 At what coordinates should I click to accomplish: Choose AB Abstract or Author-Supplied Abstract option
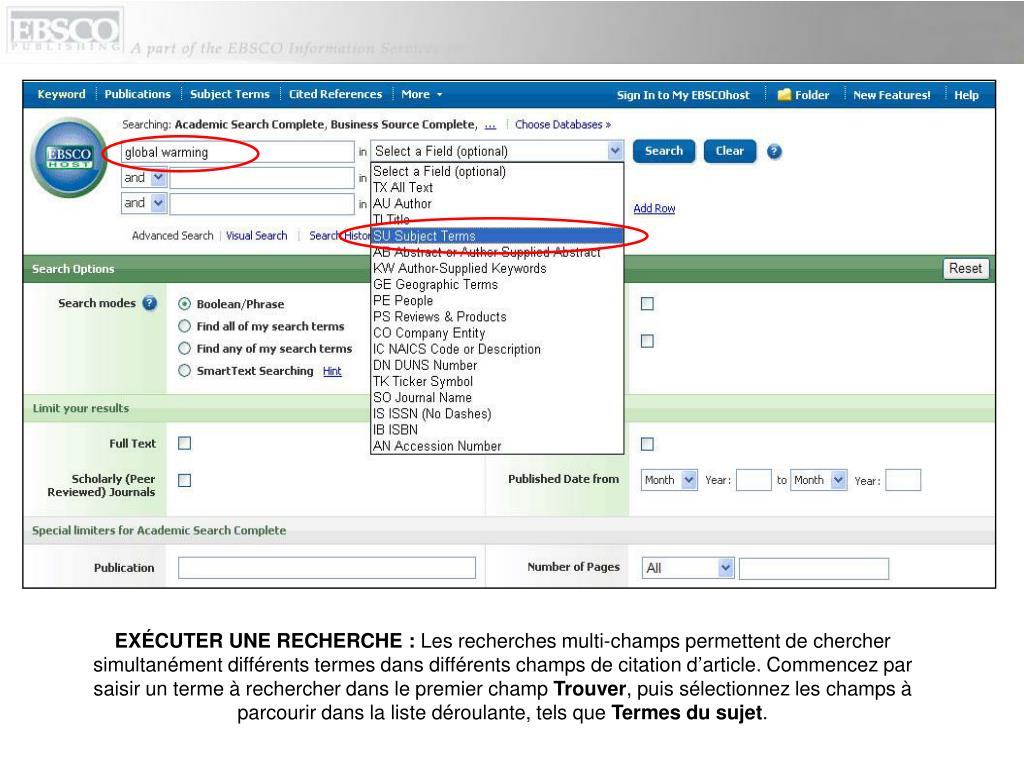(x=498, y=252)
